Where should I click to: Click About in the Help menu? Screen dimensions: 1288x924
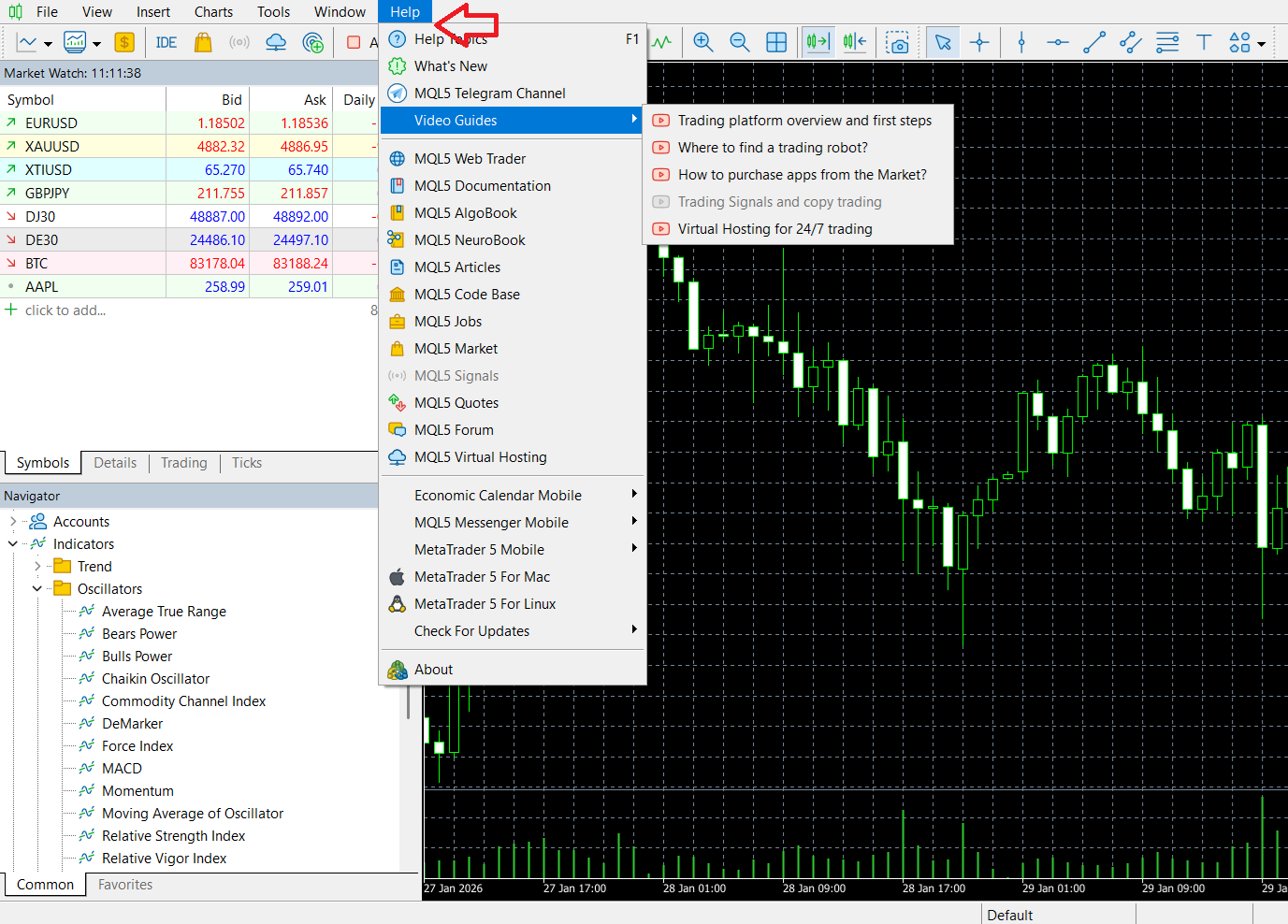tap(513, 670)
